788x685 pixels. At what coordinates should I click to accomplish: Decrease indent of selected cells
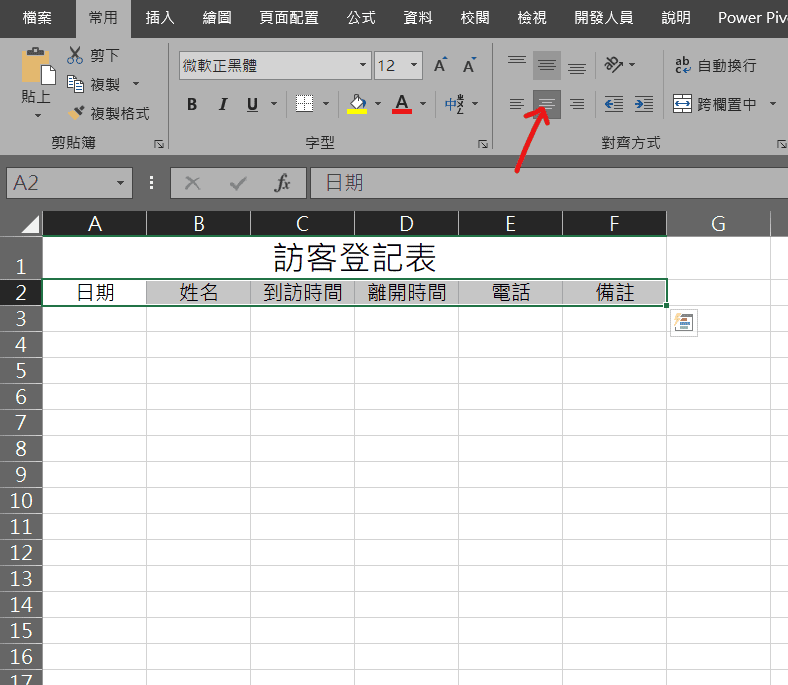coord(614,105)
